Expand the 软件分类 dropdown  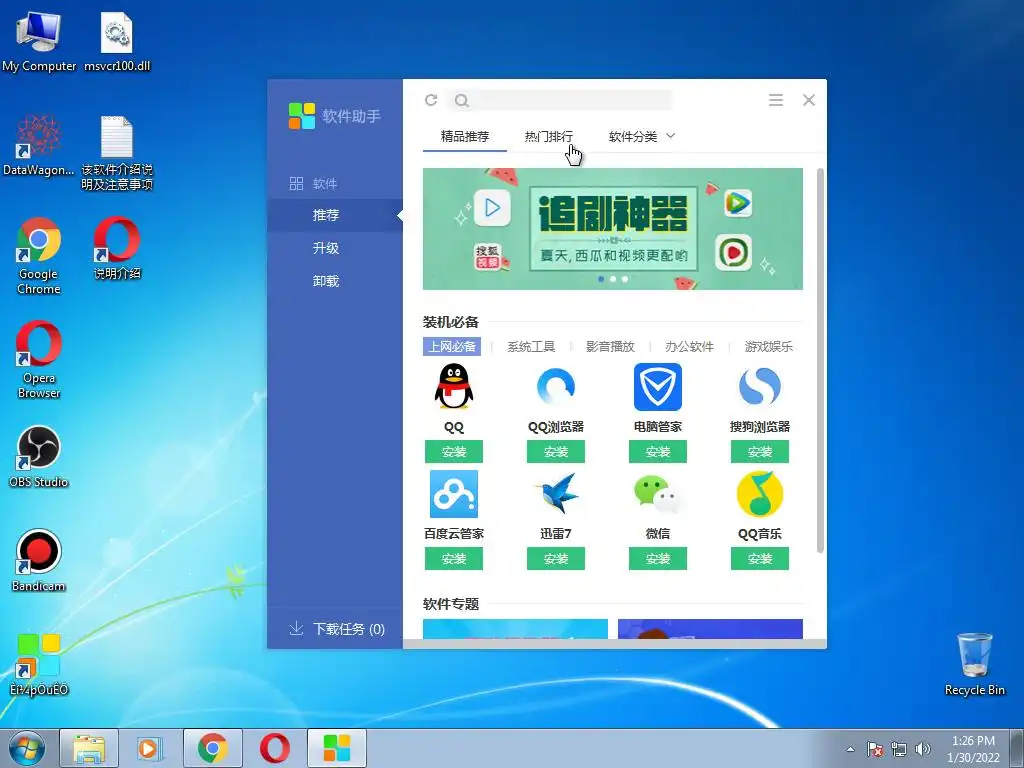pos(642,136)
